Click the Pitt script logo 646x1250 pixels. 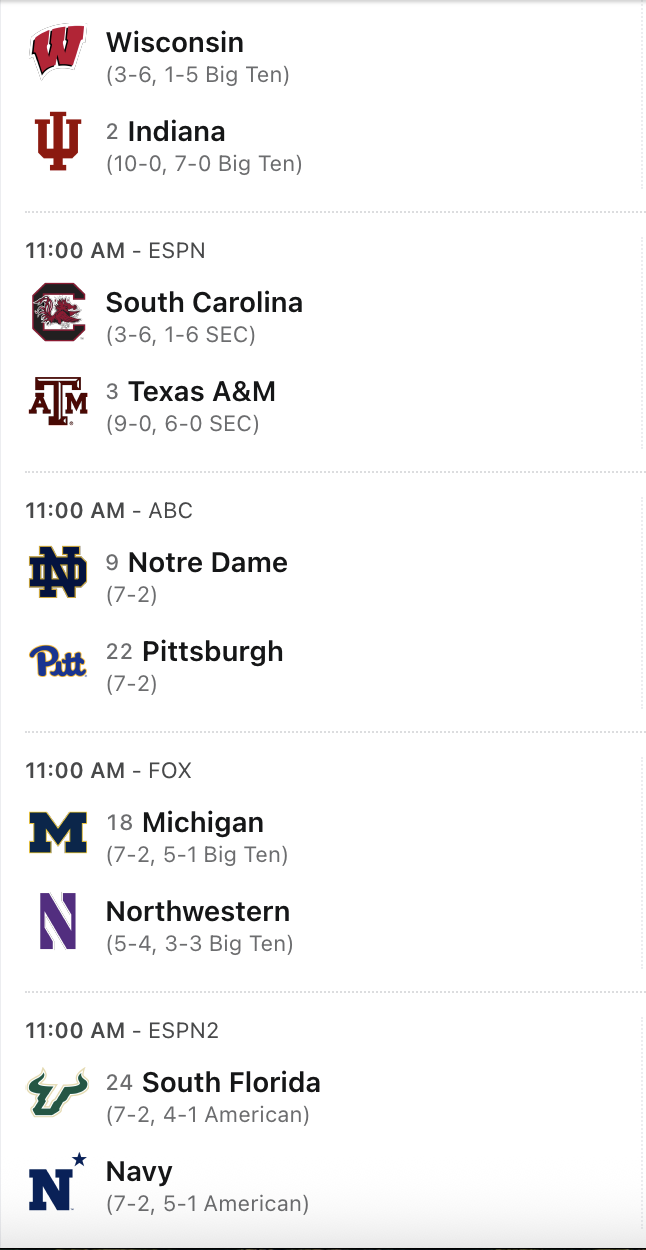point(58,661)
